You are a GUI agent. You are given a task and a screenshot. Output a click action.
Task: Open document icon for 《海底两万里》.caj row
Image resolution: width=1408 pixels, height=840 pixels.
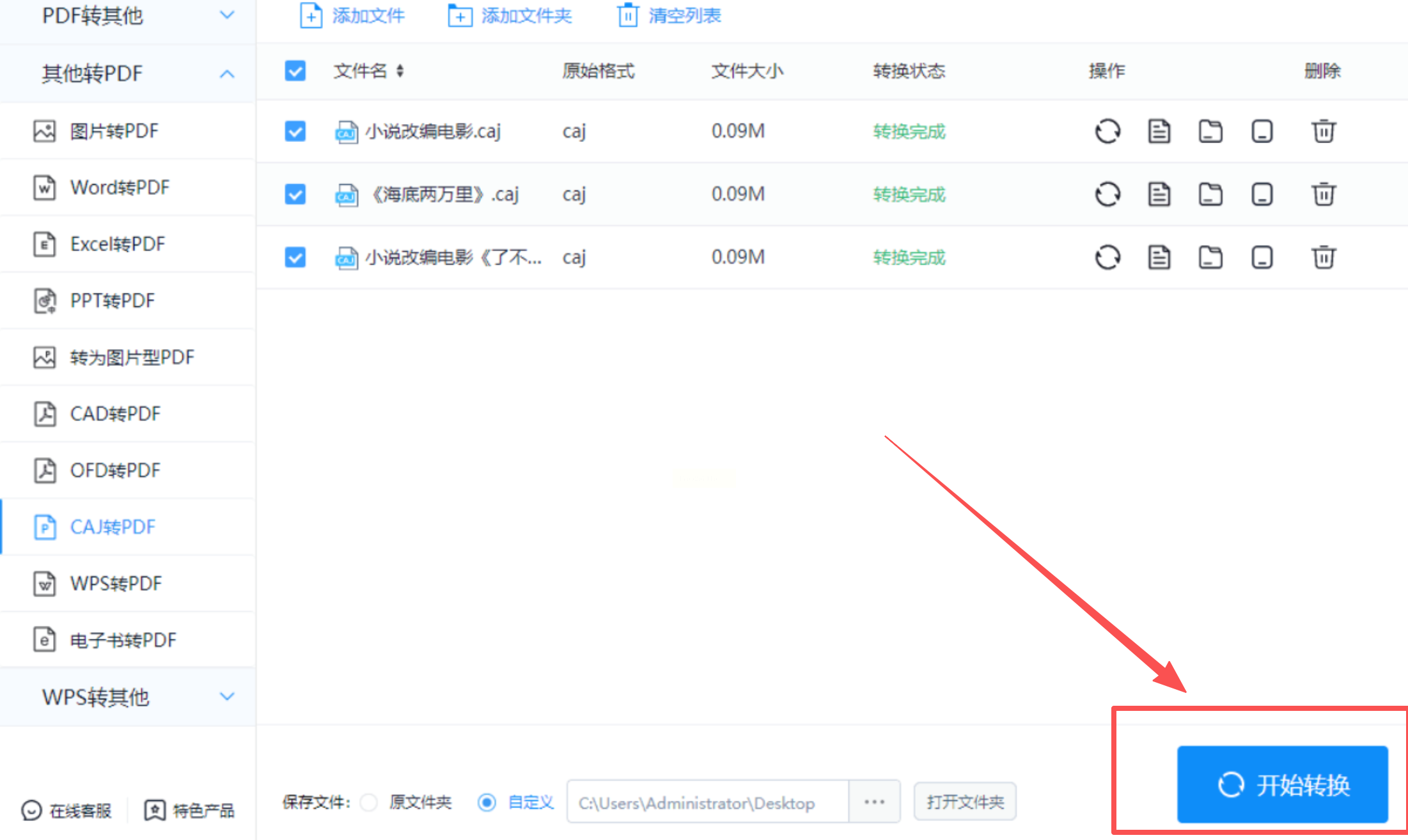pyautogui.click(x=1159, y=194)
